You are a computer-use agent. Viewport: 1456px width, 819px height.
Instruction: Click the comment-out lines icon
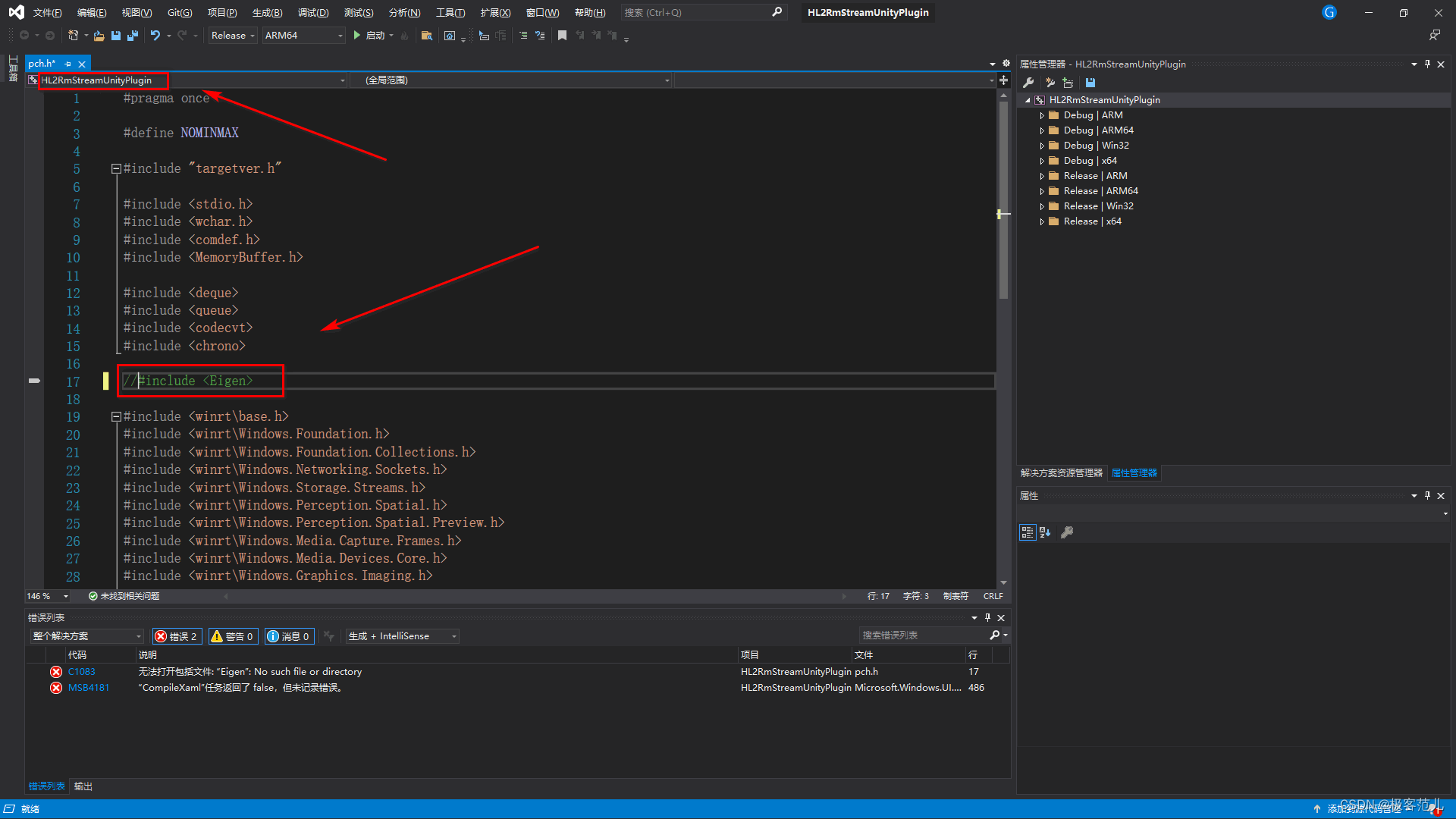click(523, 36)
